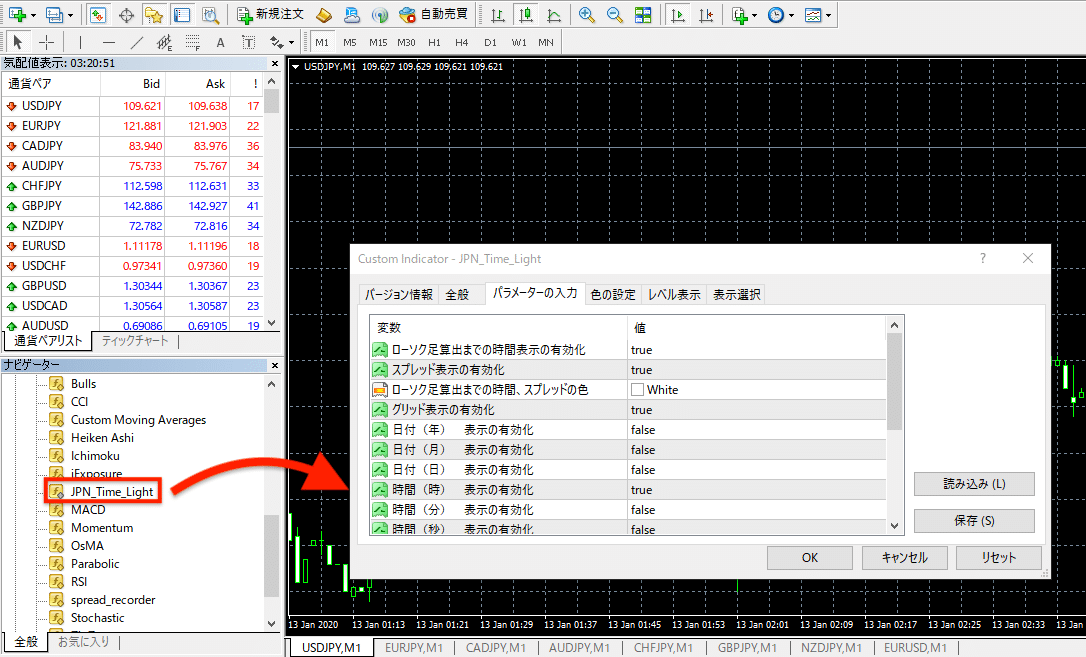The height and width of the screenshot is (657, 1086).
Task: Select the Fibonacci retracement tool
Action: [193, 42]
